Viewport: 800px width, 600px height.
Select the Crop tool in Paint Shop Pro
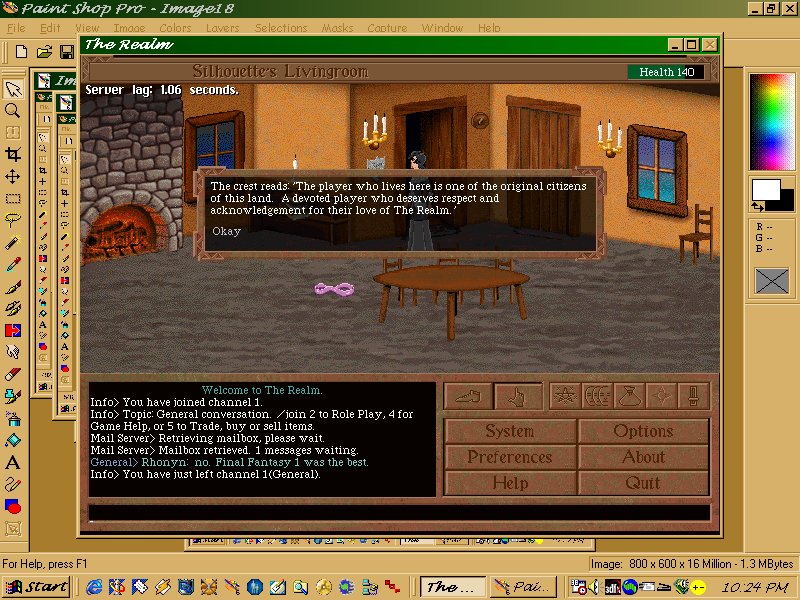13,155
